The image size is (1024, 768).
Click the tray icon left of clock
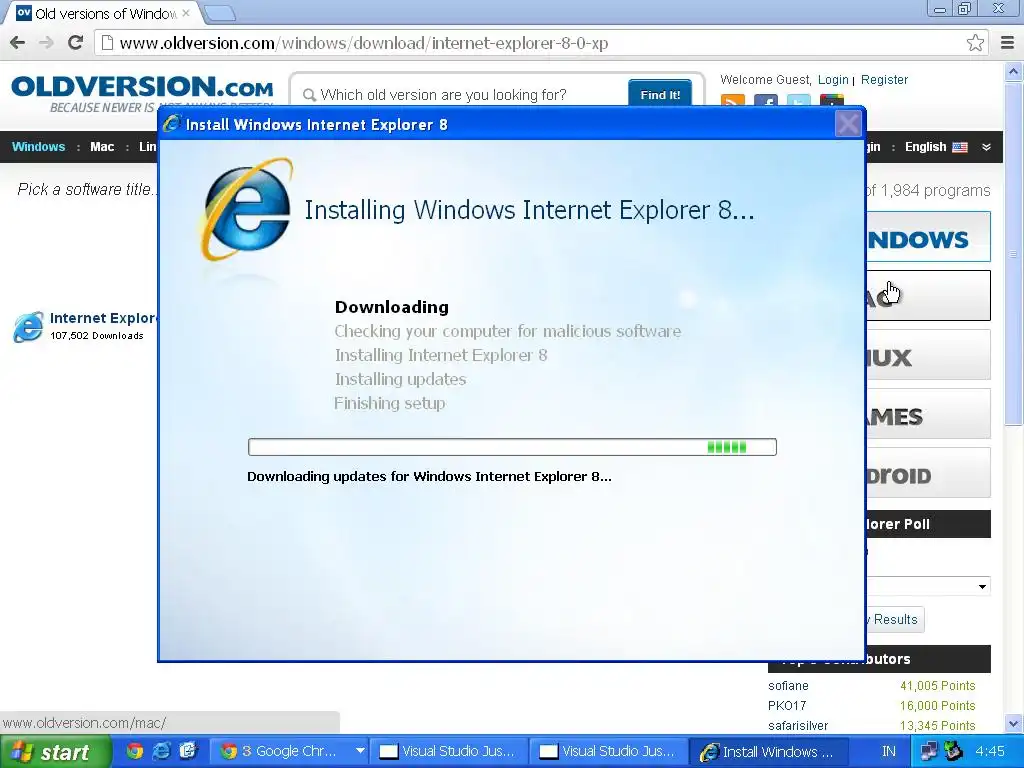click(954, 751)
